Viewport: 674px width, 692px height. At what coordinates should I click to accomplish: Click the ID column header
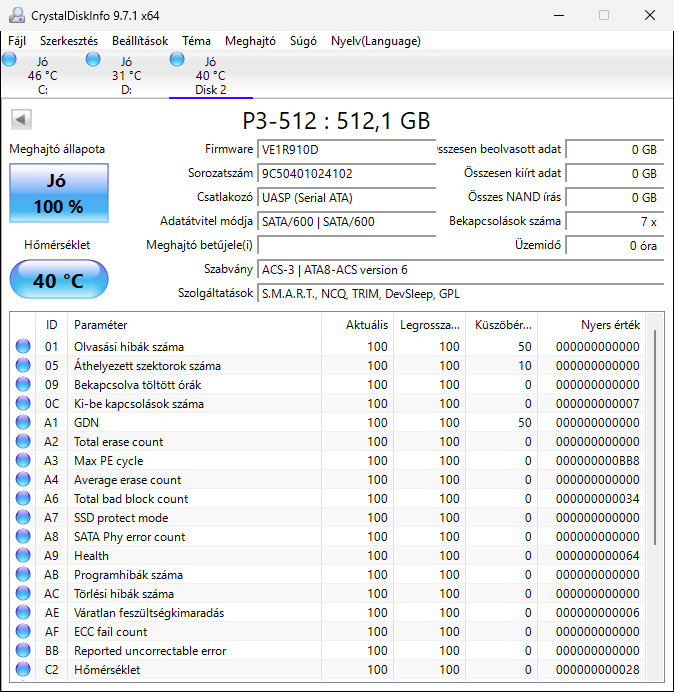[52, 325]
